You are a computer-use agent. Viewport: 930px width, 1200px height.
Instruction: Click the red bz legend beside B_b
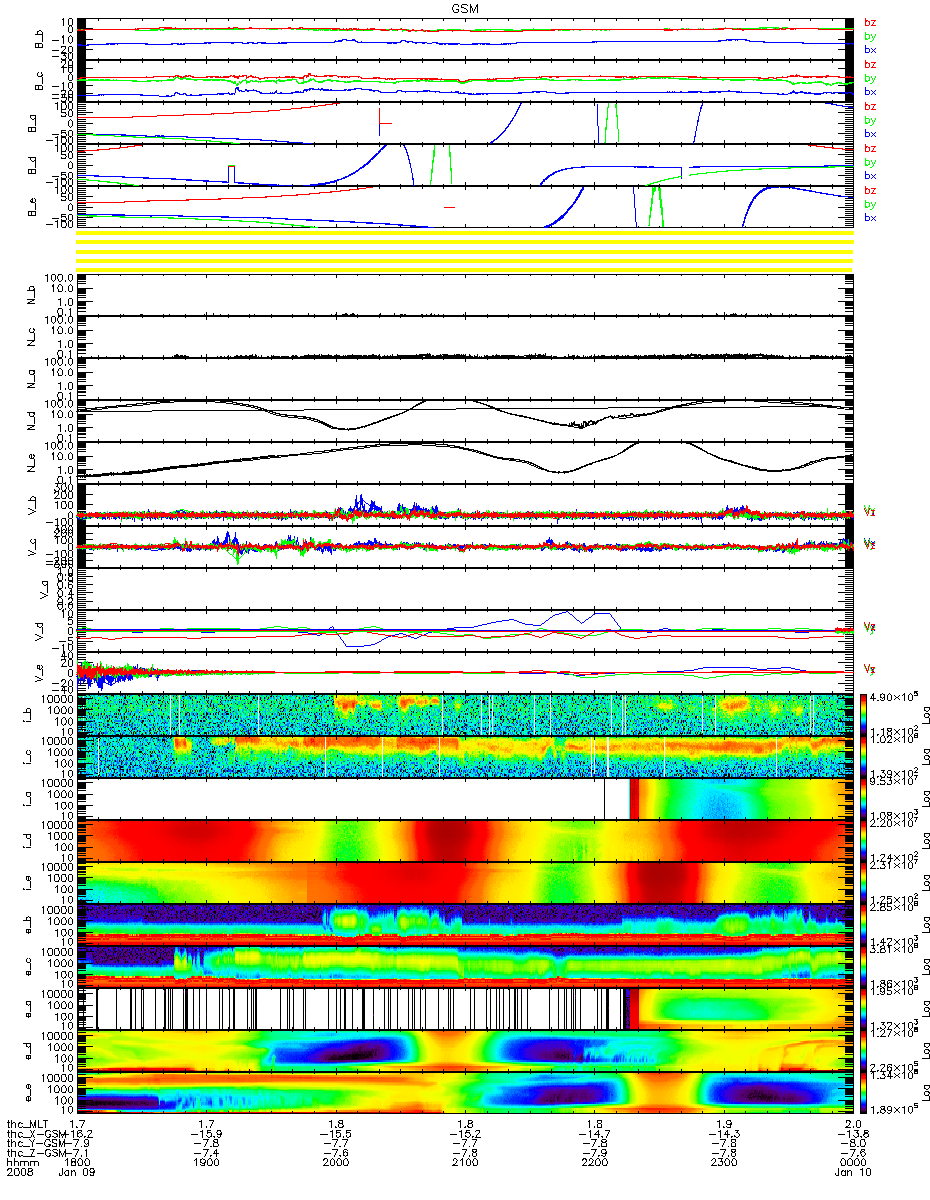tap(870, 23)
